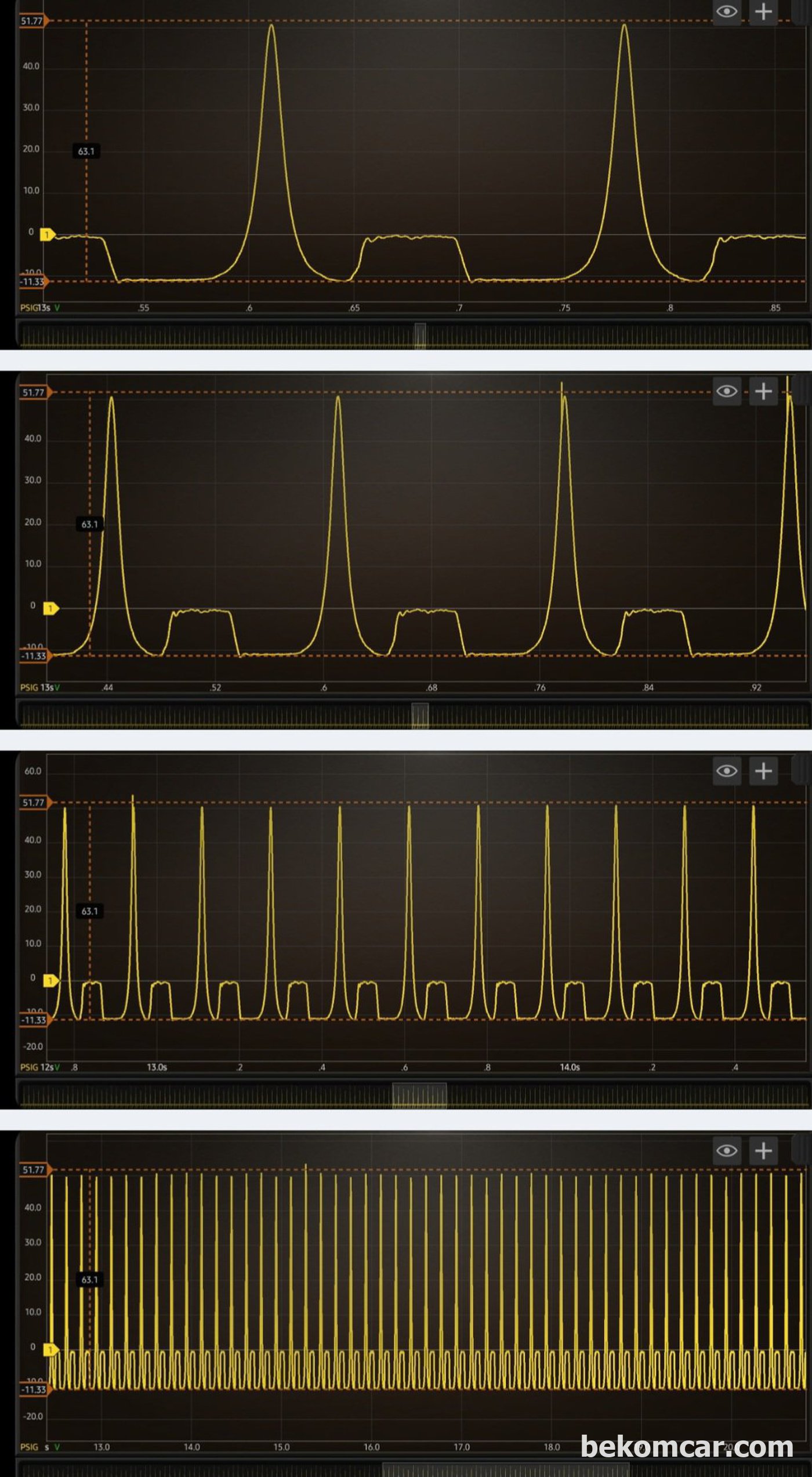Click the overview strip window thumb under third chart
Image resolution: width=812 pixels, height=1477 pixels.
pos(419,1095)
